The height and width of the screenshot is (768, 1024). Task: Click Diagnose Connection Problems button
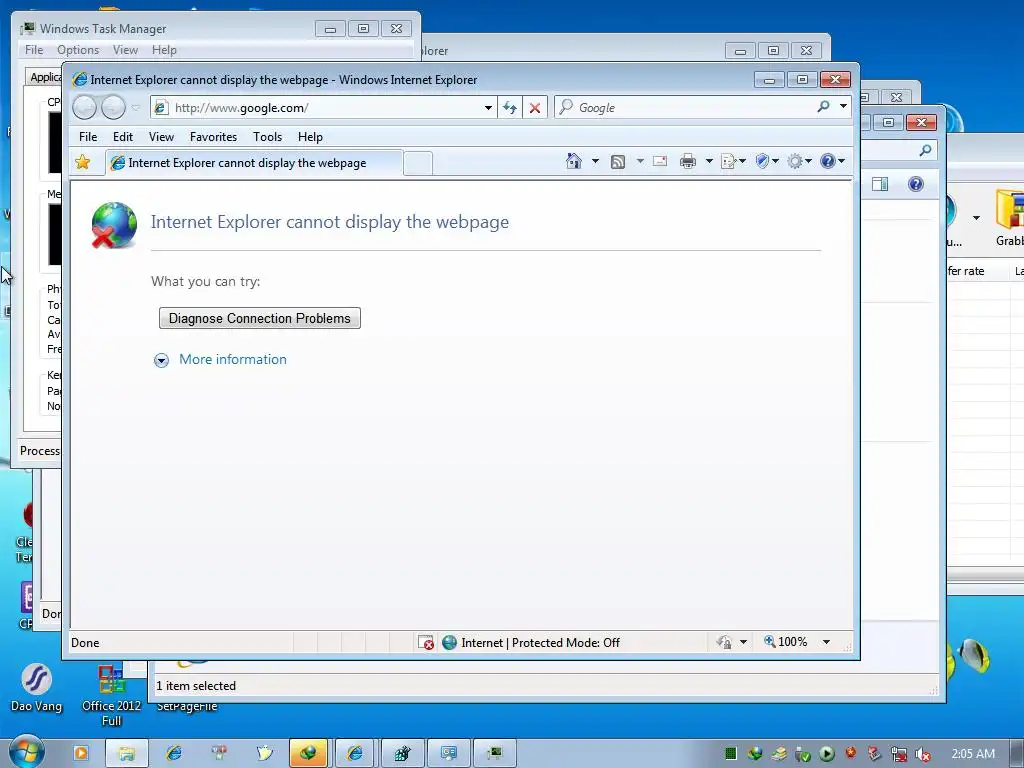coord(260,318)
